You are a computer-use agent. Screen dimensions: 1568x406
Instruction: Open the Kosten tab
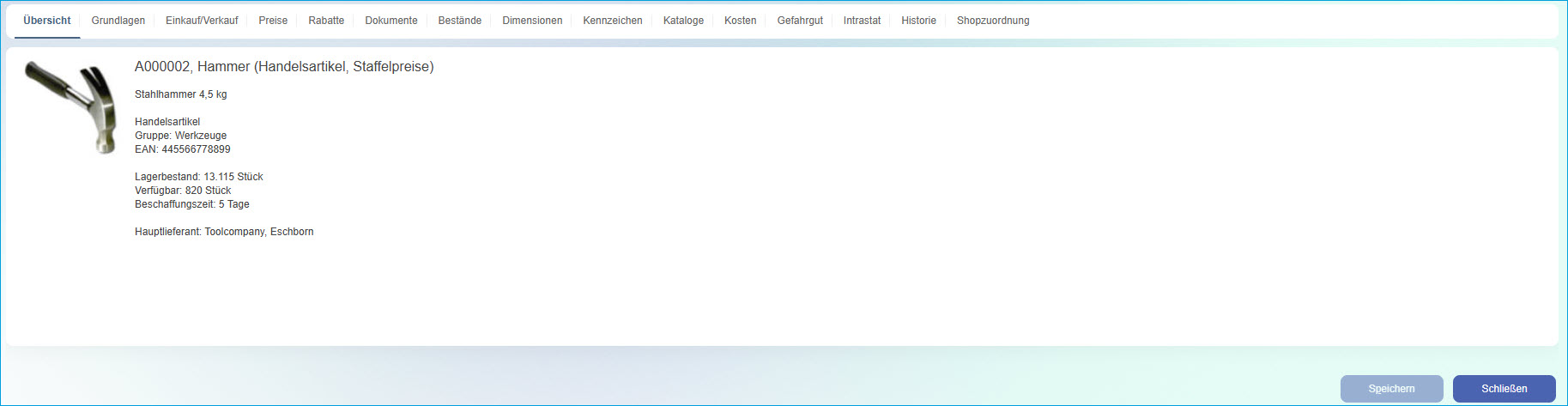pos(741,21)
